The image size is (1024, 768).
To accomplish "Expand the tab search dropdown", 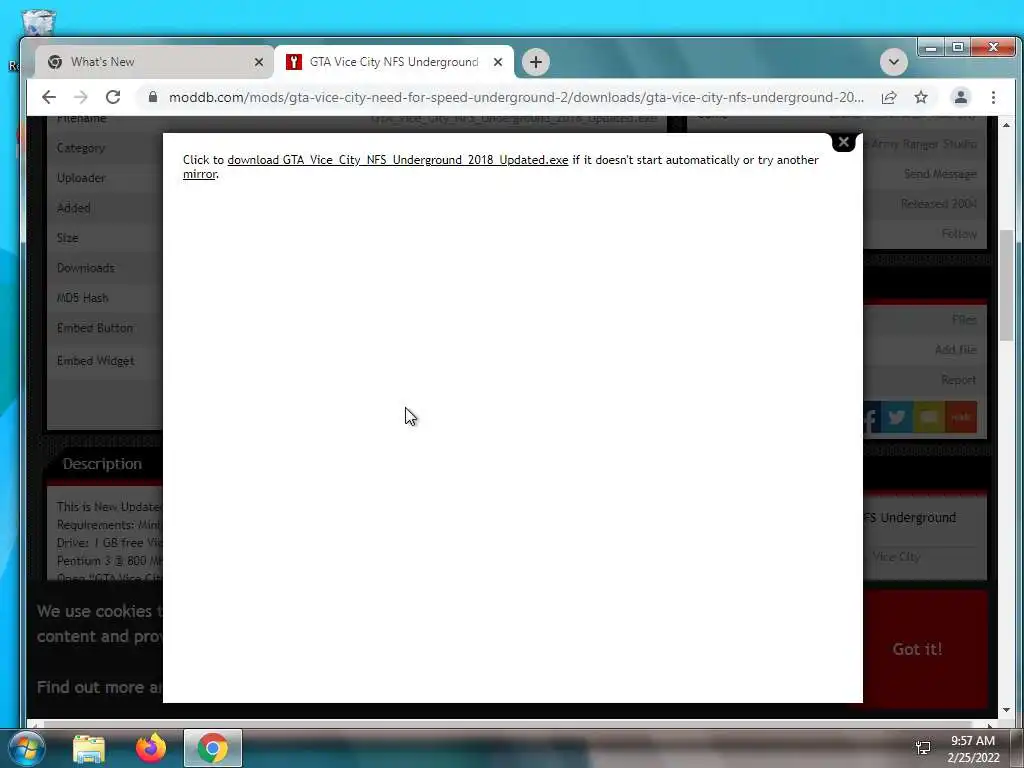I will pos(893,62).
